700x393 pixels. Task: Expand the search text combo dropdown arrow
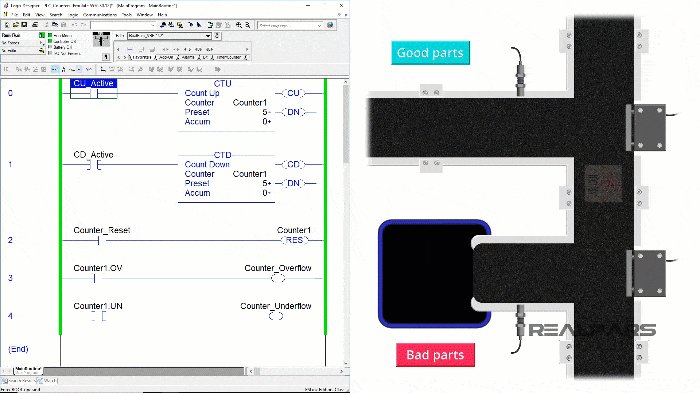tap(153, 25)
